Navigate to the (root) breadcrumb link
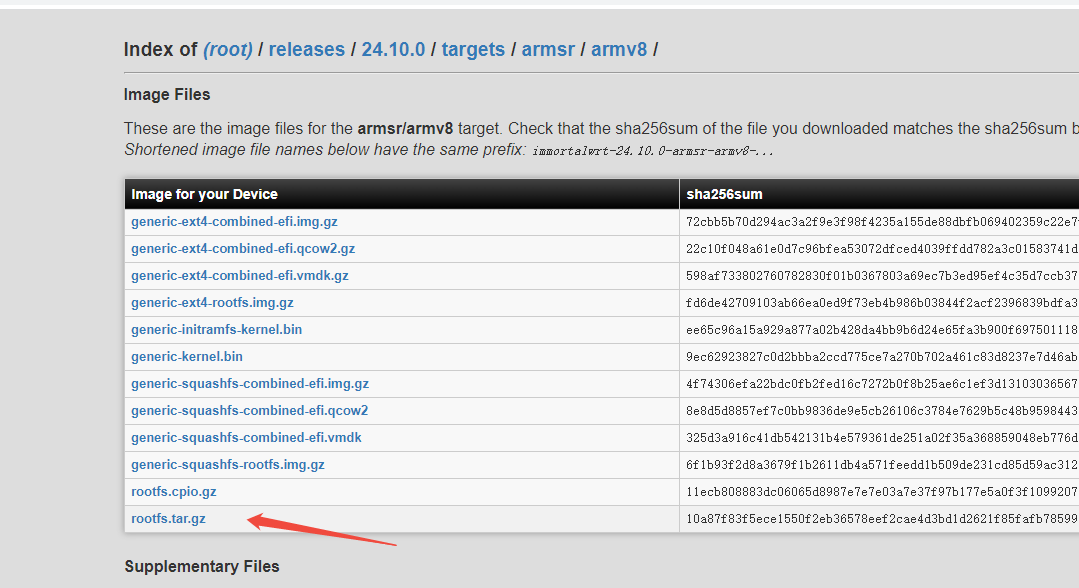 227,48
